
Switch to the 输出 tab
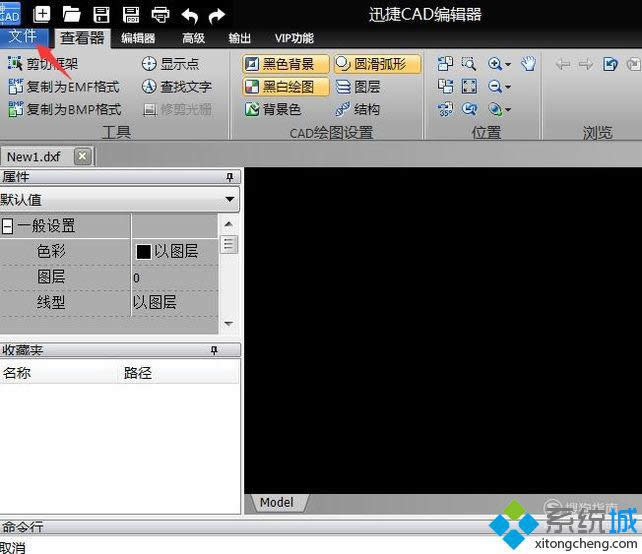click(x=240, y=38)
